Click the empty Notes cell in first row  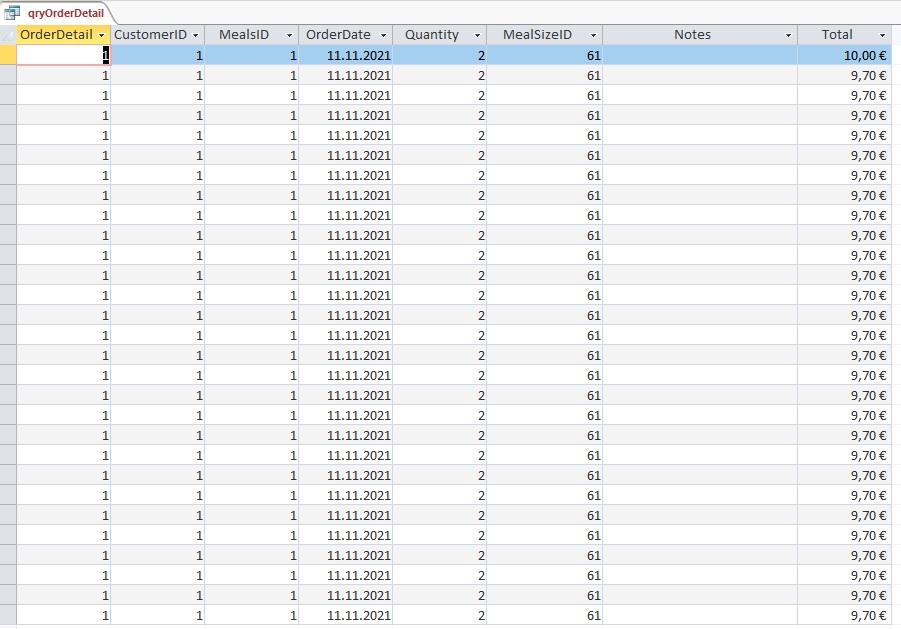click(x=700, y=55)
